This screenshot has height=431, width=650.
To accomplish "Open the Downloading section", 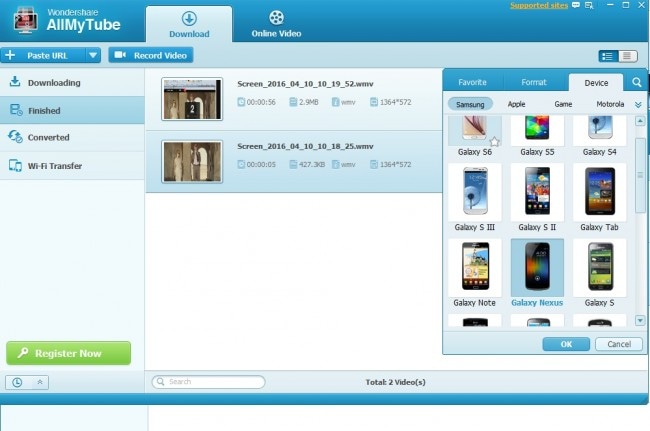I will 72,82.
